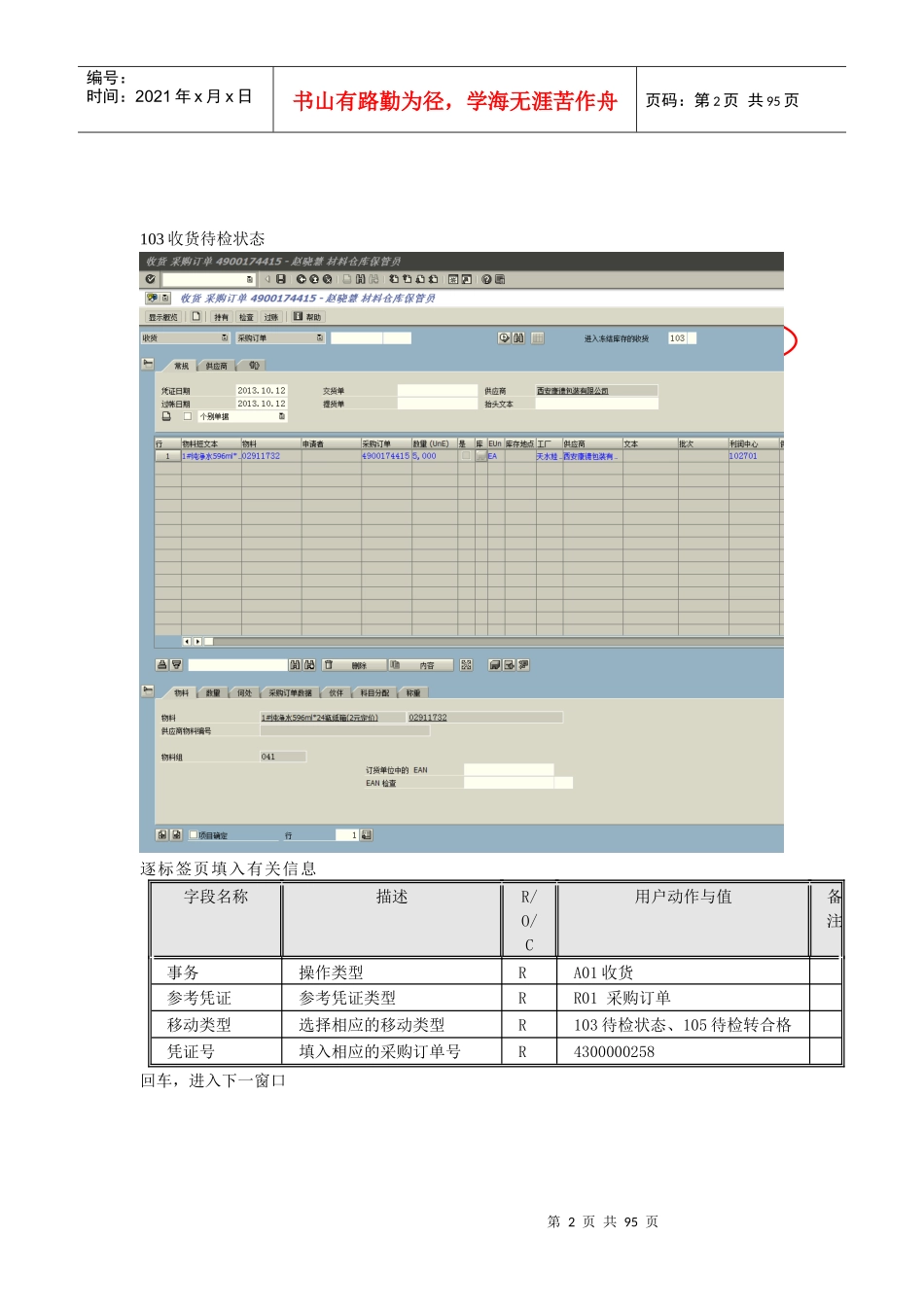Click the trash can delete icon
Image resolution: width=924 pixels, height=1307 pixels.
pos(329,665)
